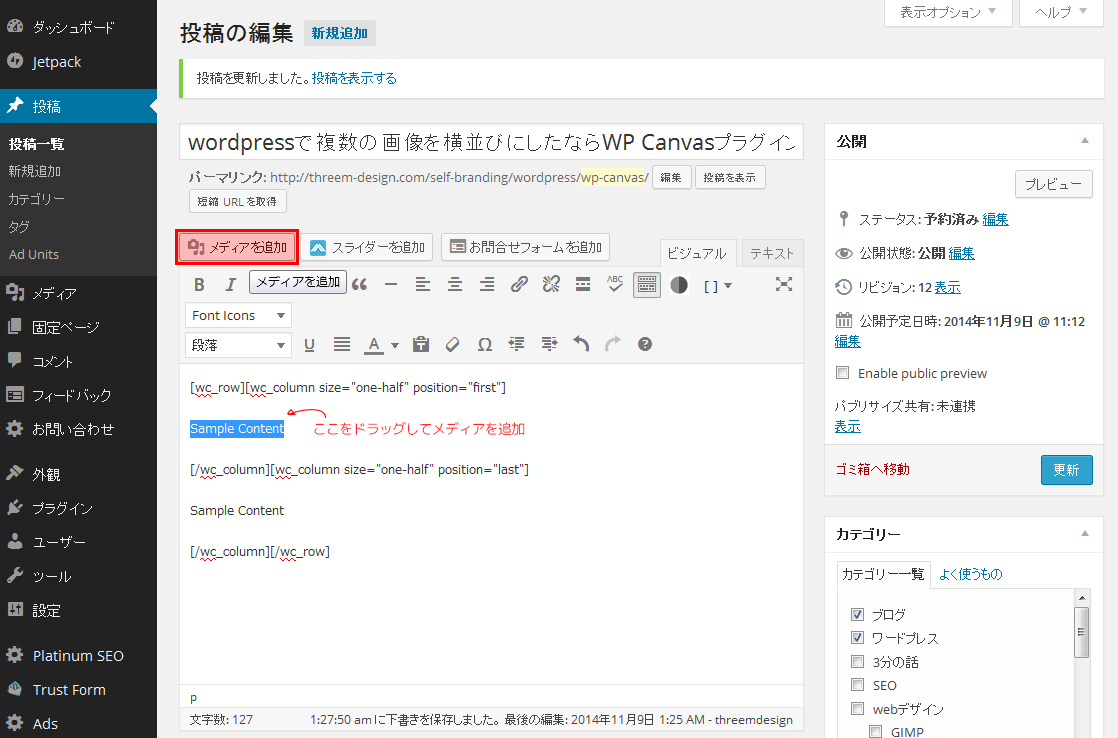Insert Read More tag icon
1118x738 pixels.
tap(583, 285)
